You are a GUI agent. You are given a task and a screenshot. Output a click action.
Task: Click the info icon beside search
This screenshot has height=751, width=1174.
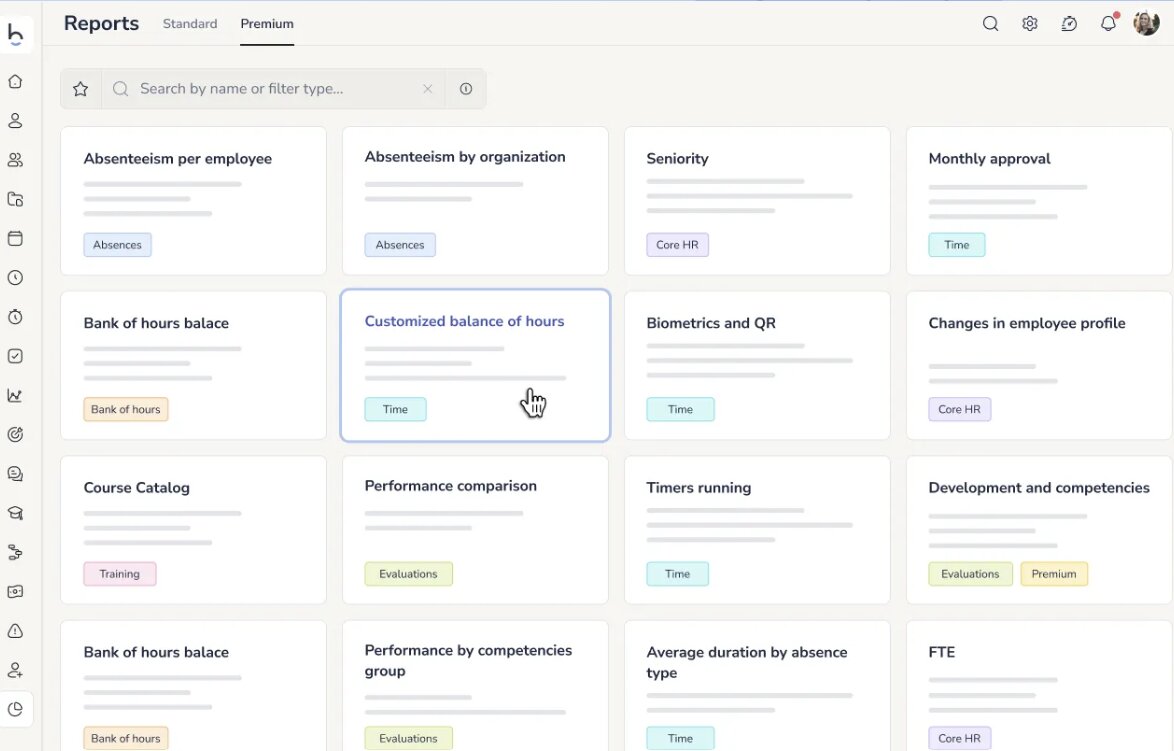[466, 89]
